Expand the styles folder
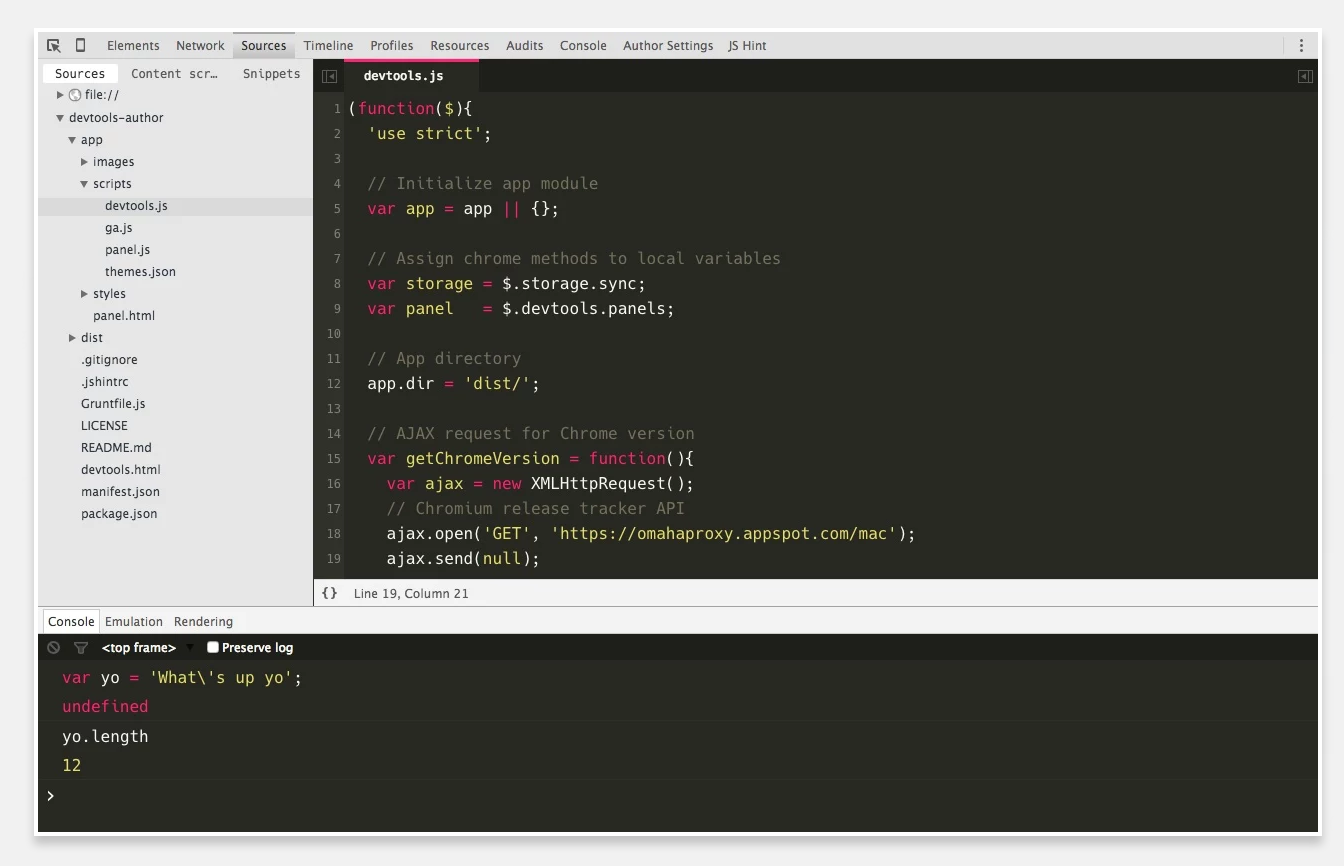This screenshot has width=1344, height=866. [84, 294]
